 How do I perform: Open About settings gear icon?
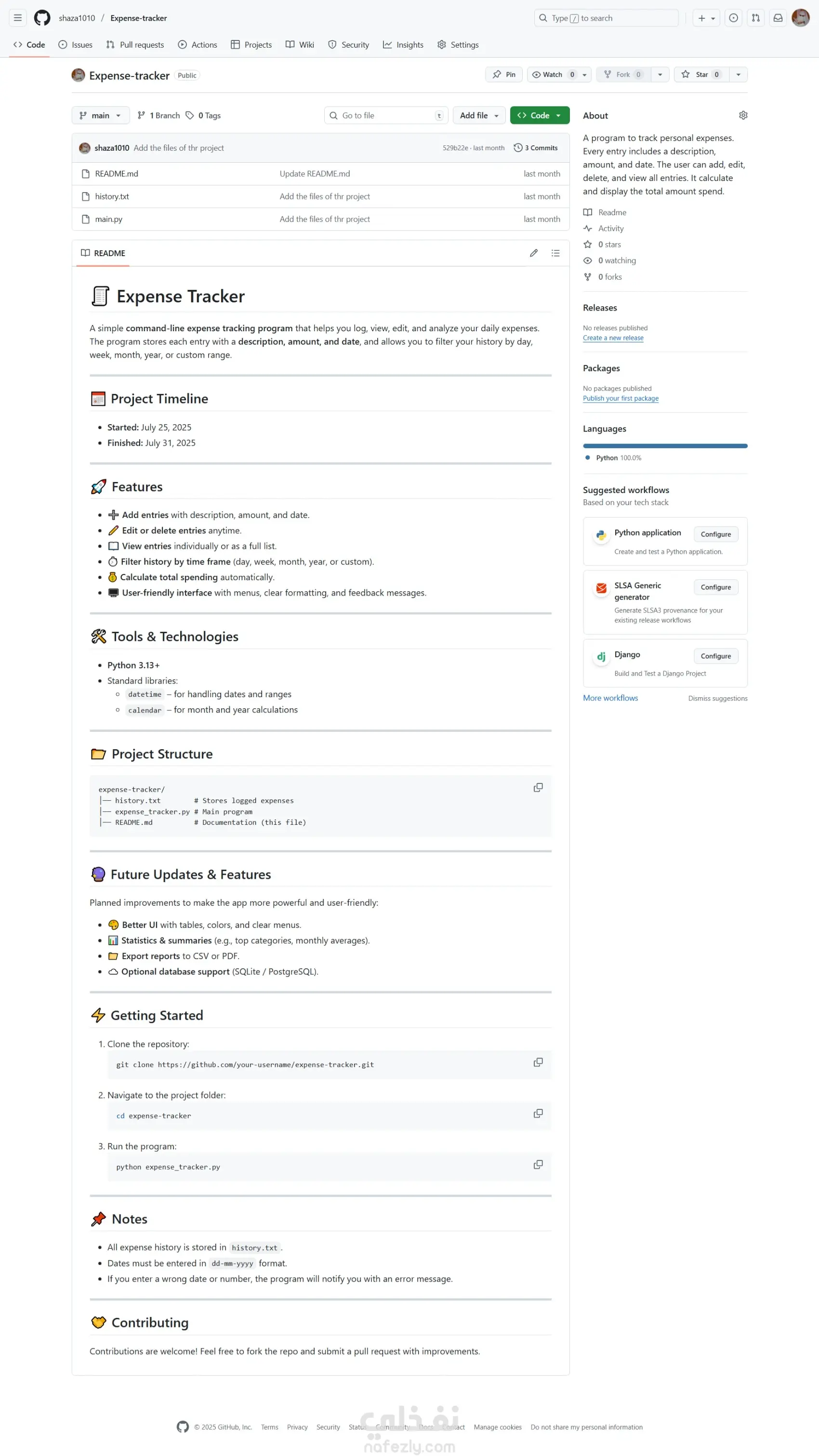coord(743,115)
